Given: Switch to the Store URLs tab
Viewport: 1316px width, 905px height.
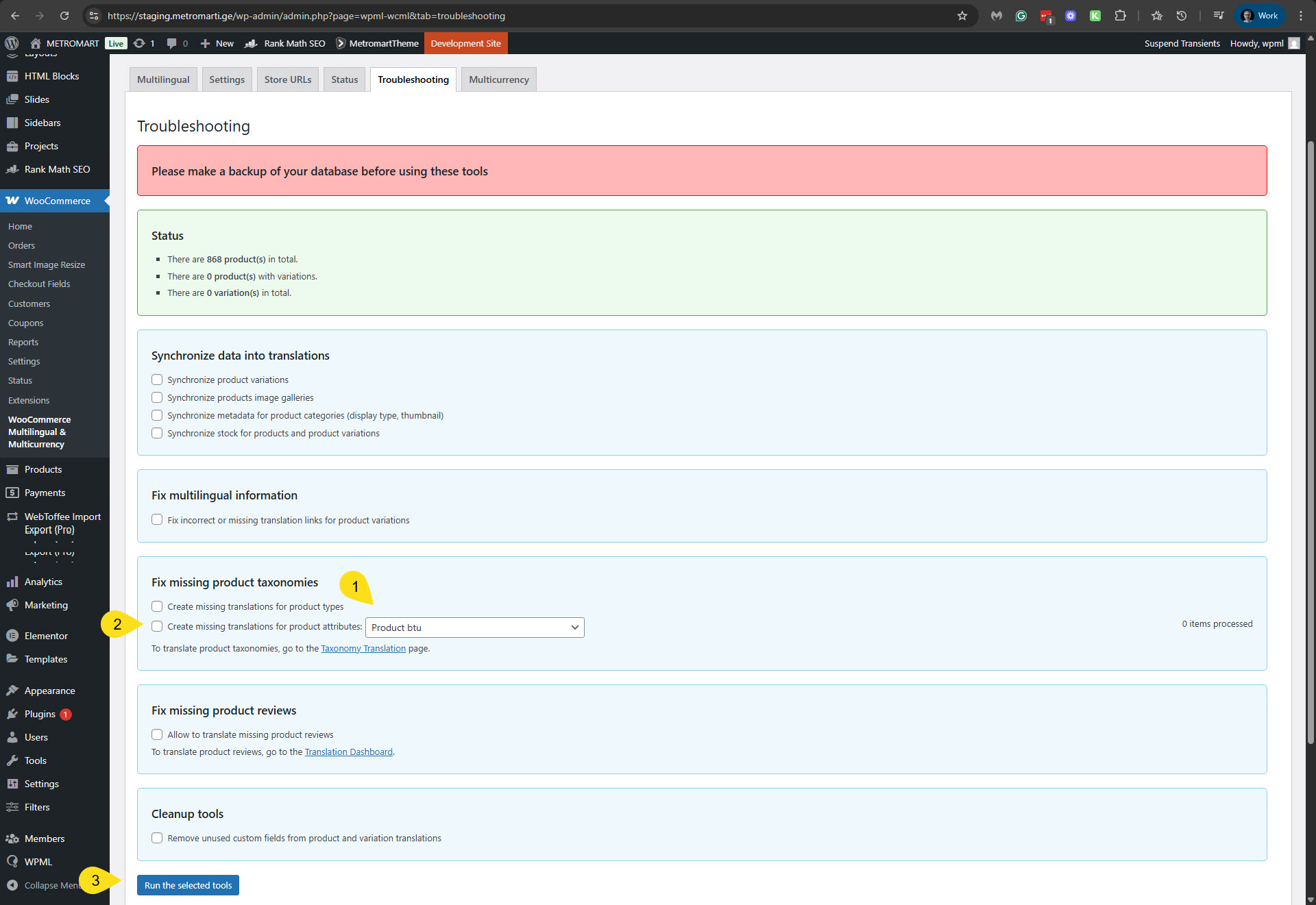Looking at the screenshot, I should pyautogui.click(x=287, y=79).
